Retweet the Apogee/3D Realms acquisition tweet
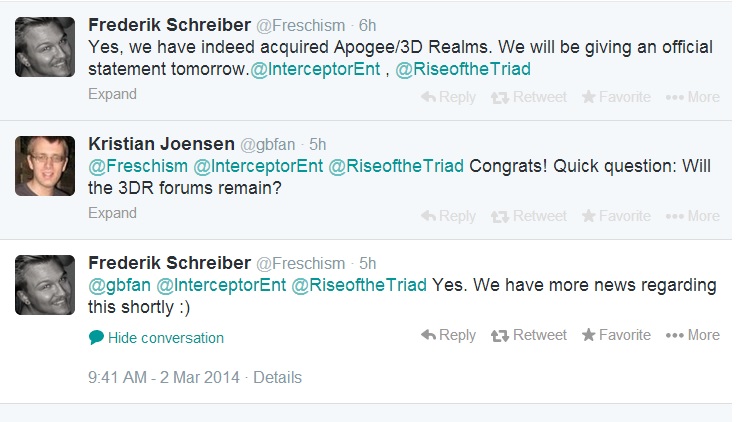Image resolution: width=736 pixels, height=422 pixels. tap(528, 97)
